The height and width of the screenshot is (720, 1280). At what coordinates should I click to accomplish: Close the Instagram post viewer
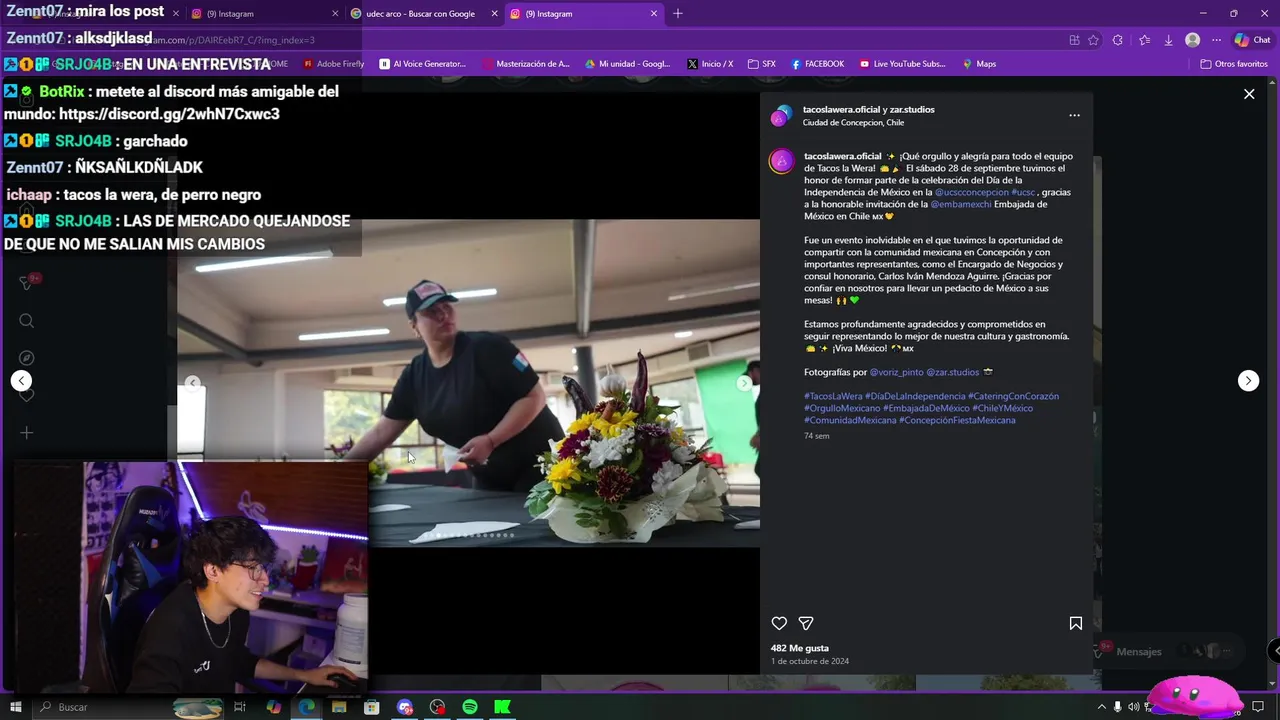tap(1249, 94)
